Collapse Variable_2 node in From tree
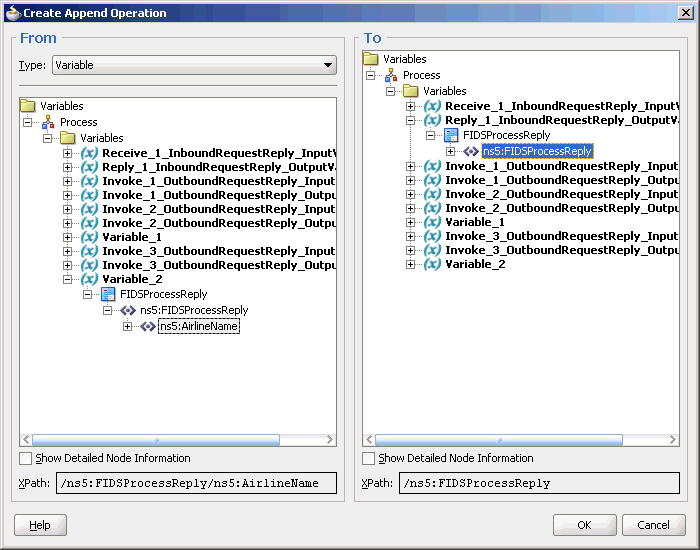This screenshot has height=550, width=700. coord(67,279)
